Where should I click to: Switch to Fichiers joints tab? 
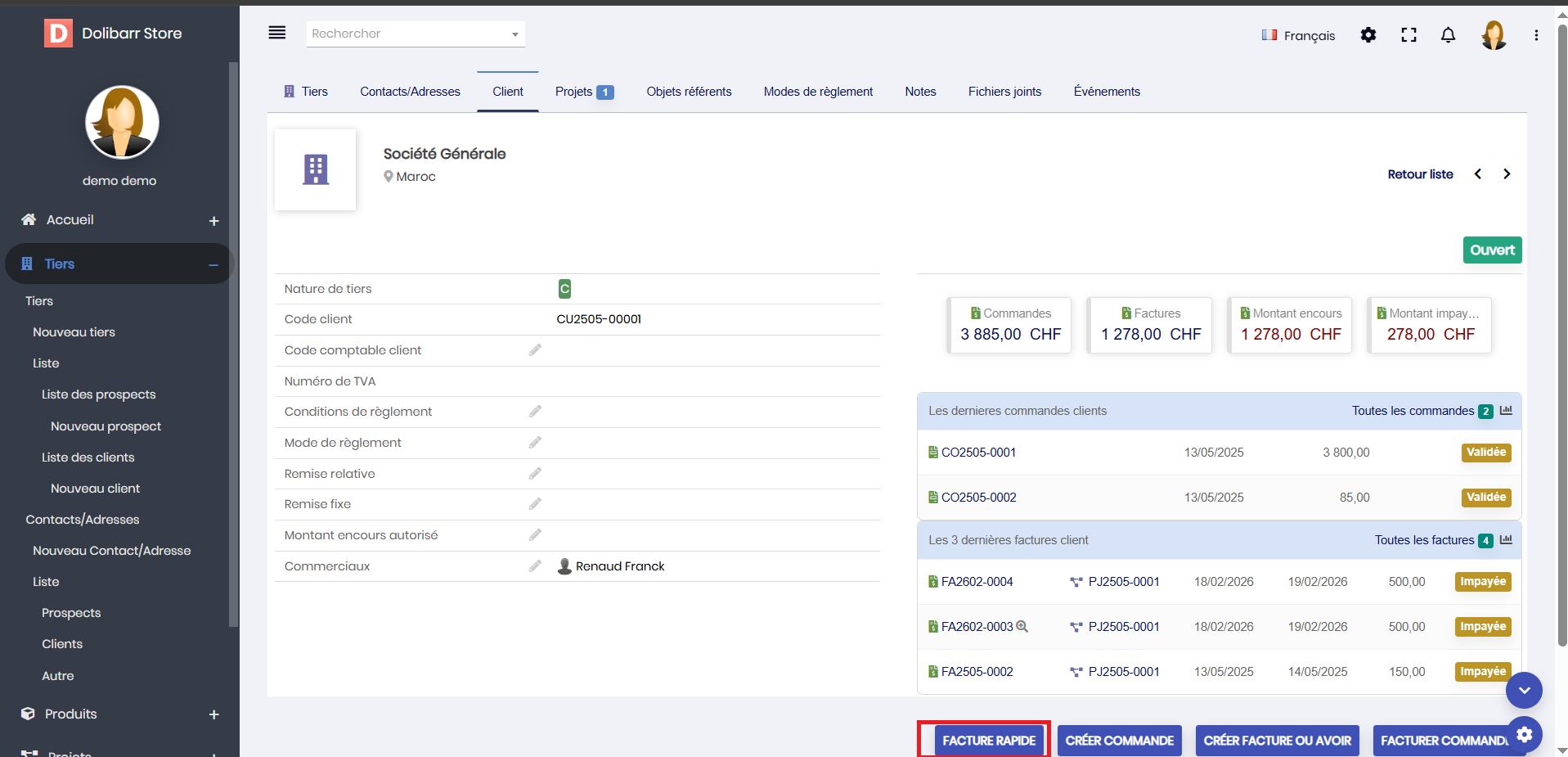pyautogui.click(x=1004, y=92)
